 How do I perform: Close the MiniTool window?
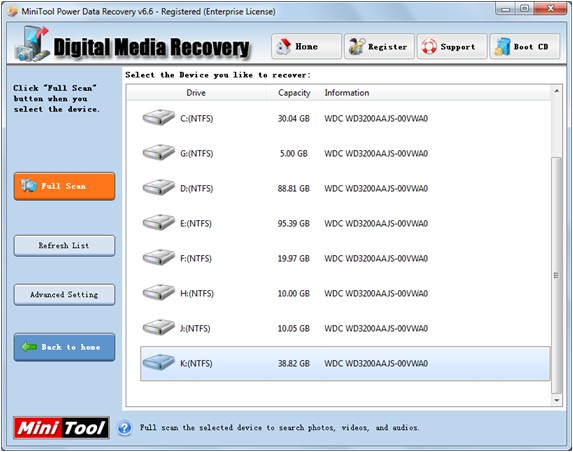click(551, 9)
